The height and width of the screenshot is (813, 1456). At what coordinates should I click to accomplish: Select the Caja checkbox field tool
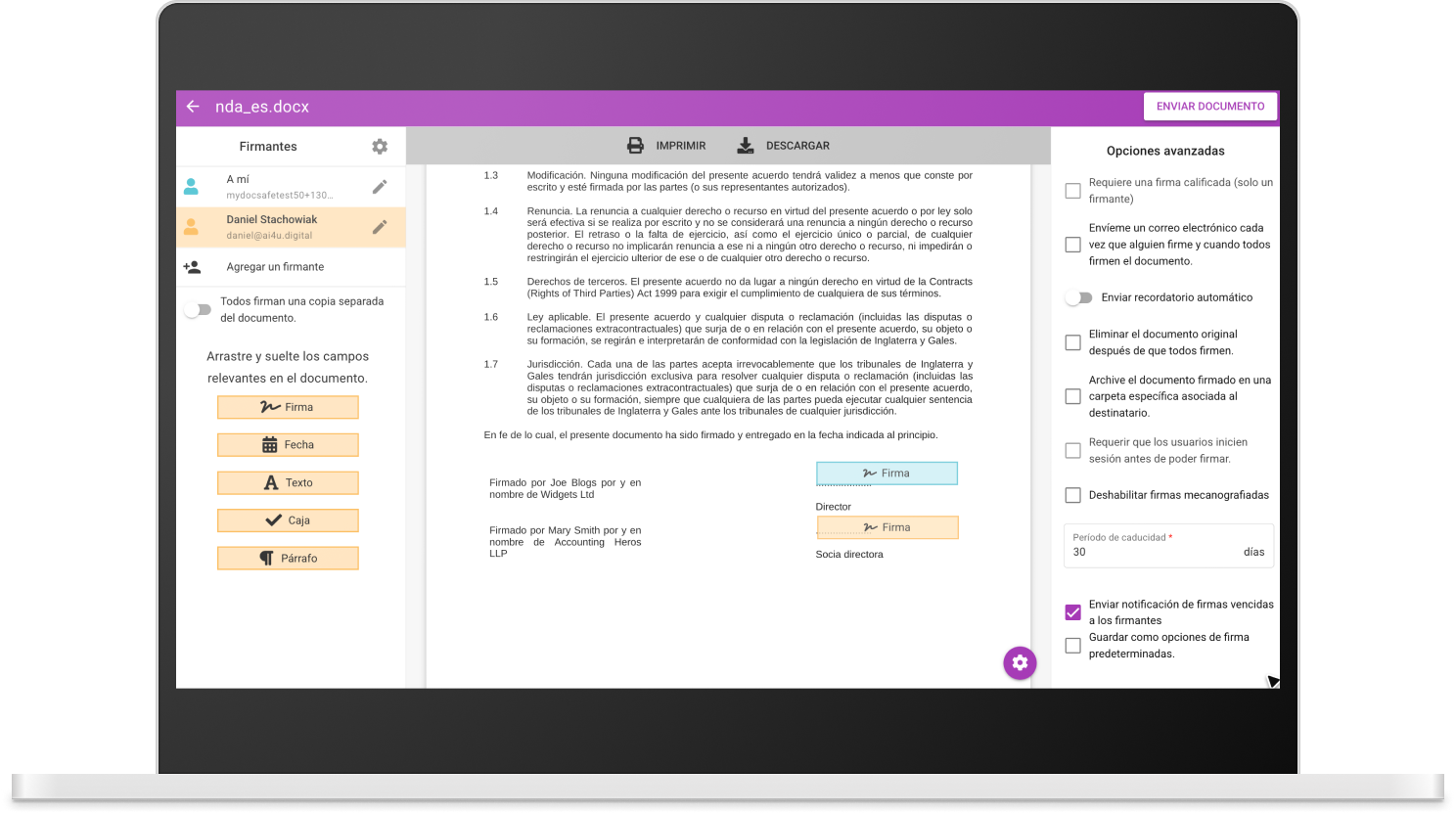click(288, 519)
